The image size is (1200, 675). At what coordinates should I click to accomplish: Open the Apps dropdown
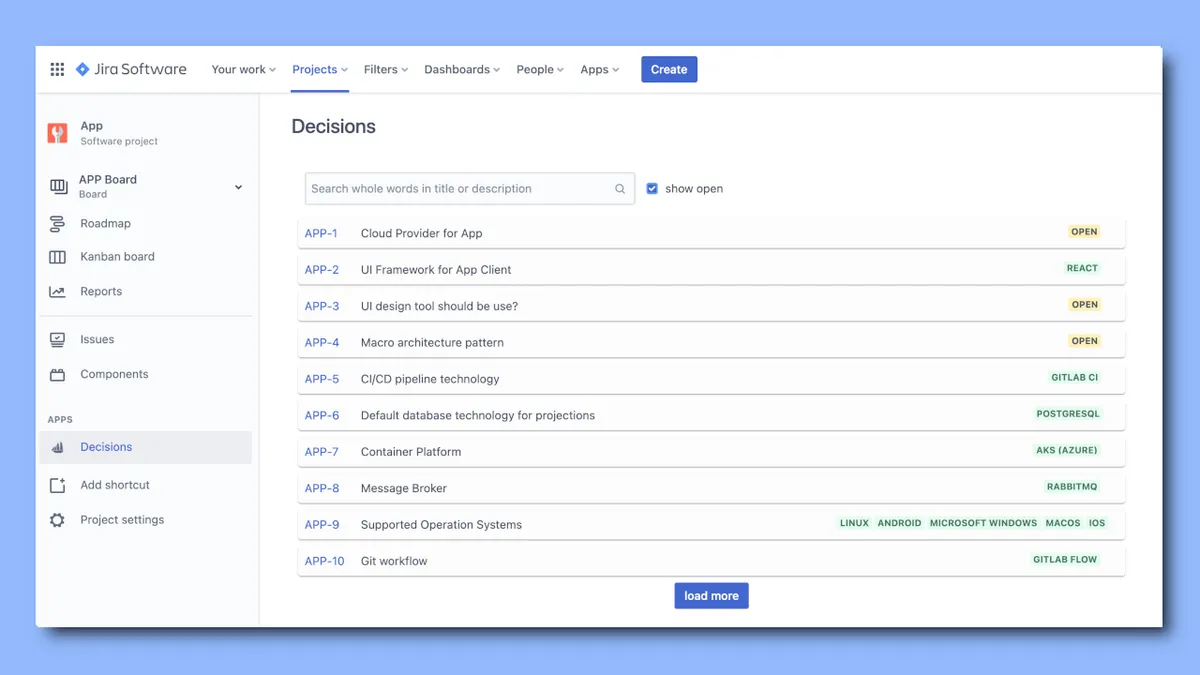tap(600, 70)
